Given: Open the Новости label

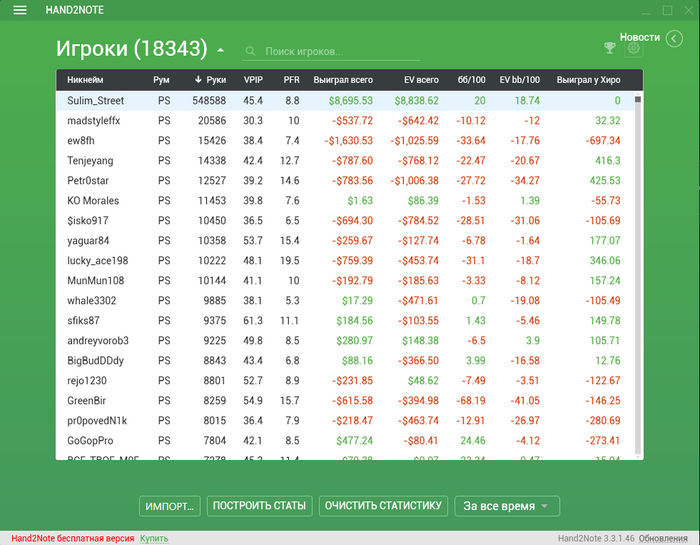Looking at the screenshot, I should point(640,37).
